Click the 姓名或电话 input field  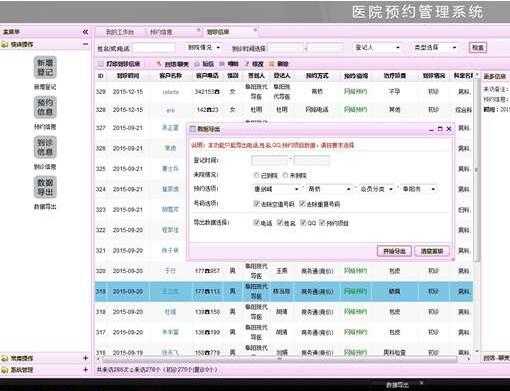click(154, 48)
